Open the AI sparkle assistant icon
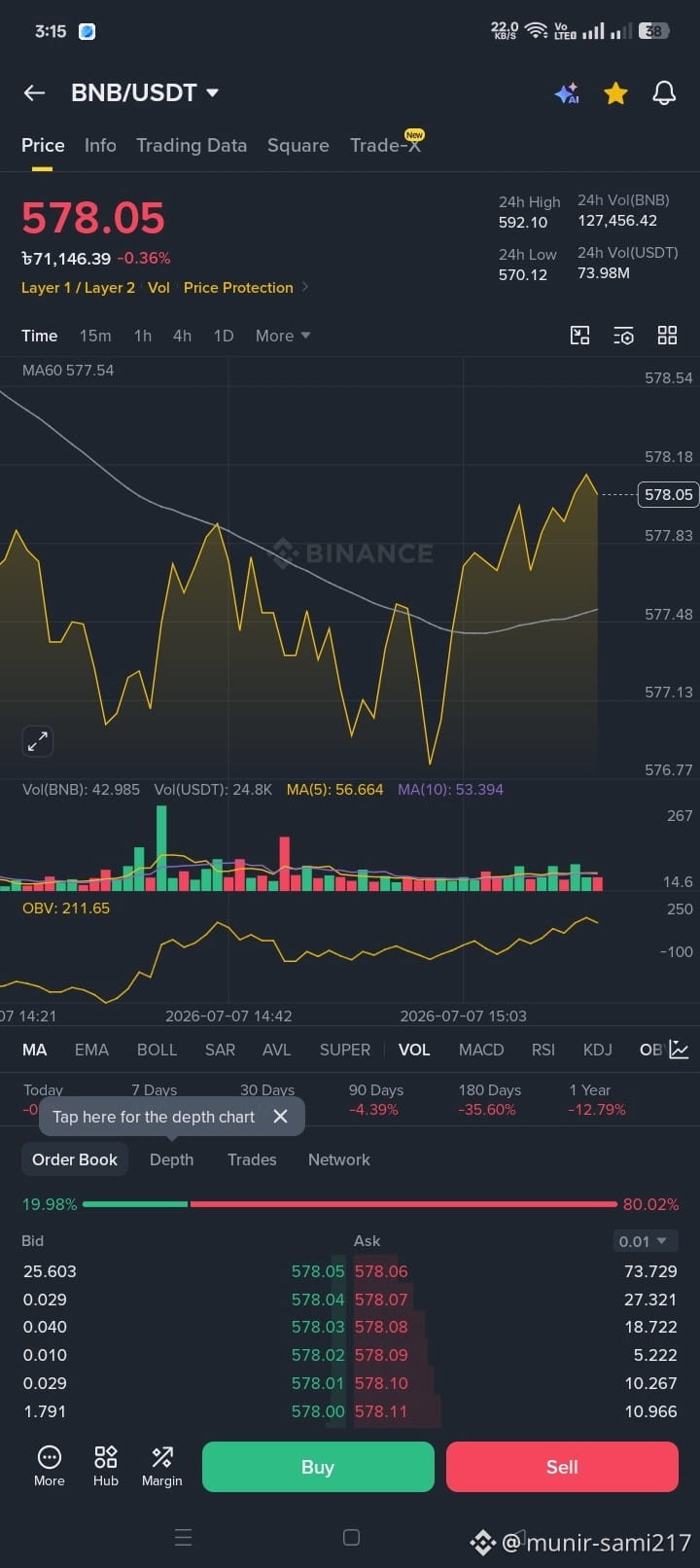The height and width of the screenshot is (1568, 700). (567, 93)
